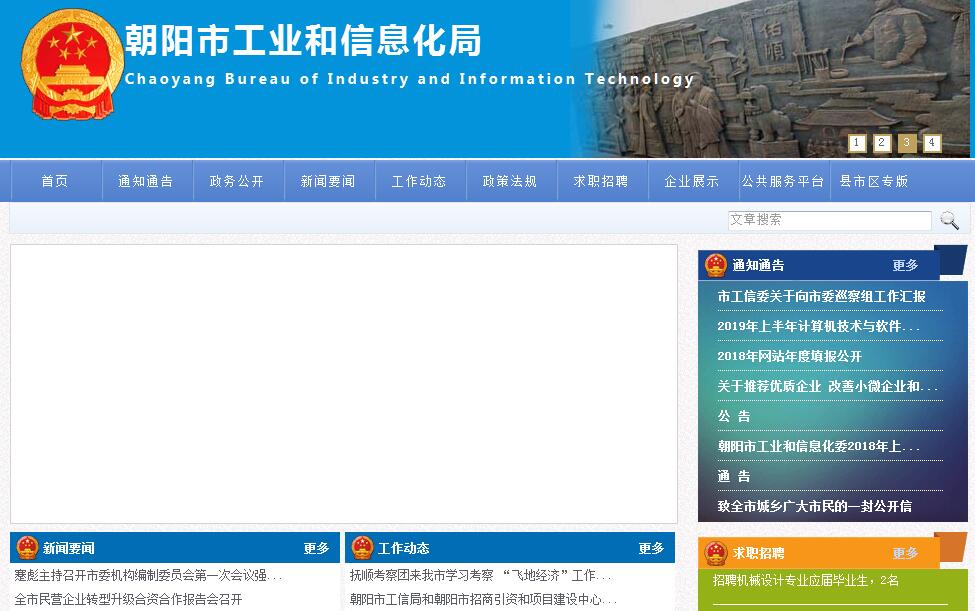Screen dimensions: 975x611
Task: Select 企业展示 in the navigation bar
Action: pyautogui.click(x=692, y=181)
